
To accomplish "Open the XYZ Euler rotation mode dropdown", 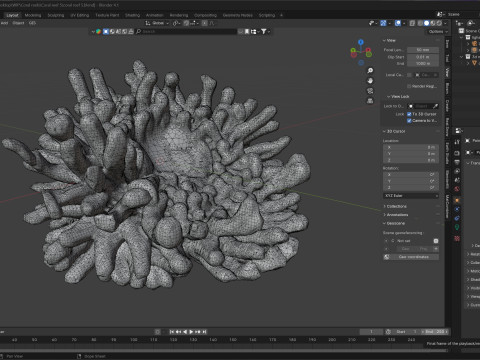I will coord(410,196).
